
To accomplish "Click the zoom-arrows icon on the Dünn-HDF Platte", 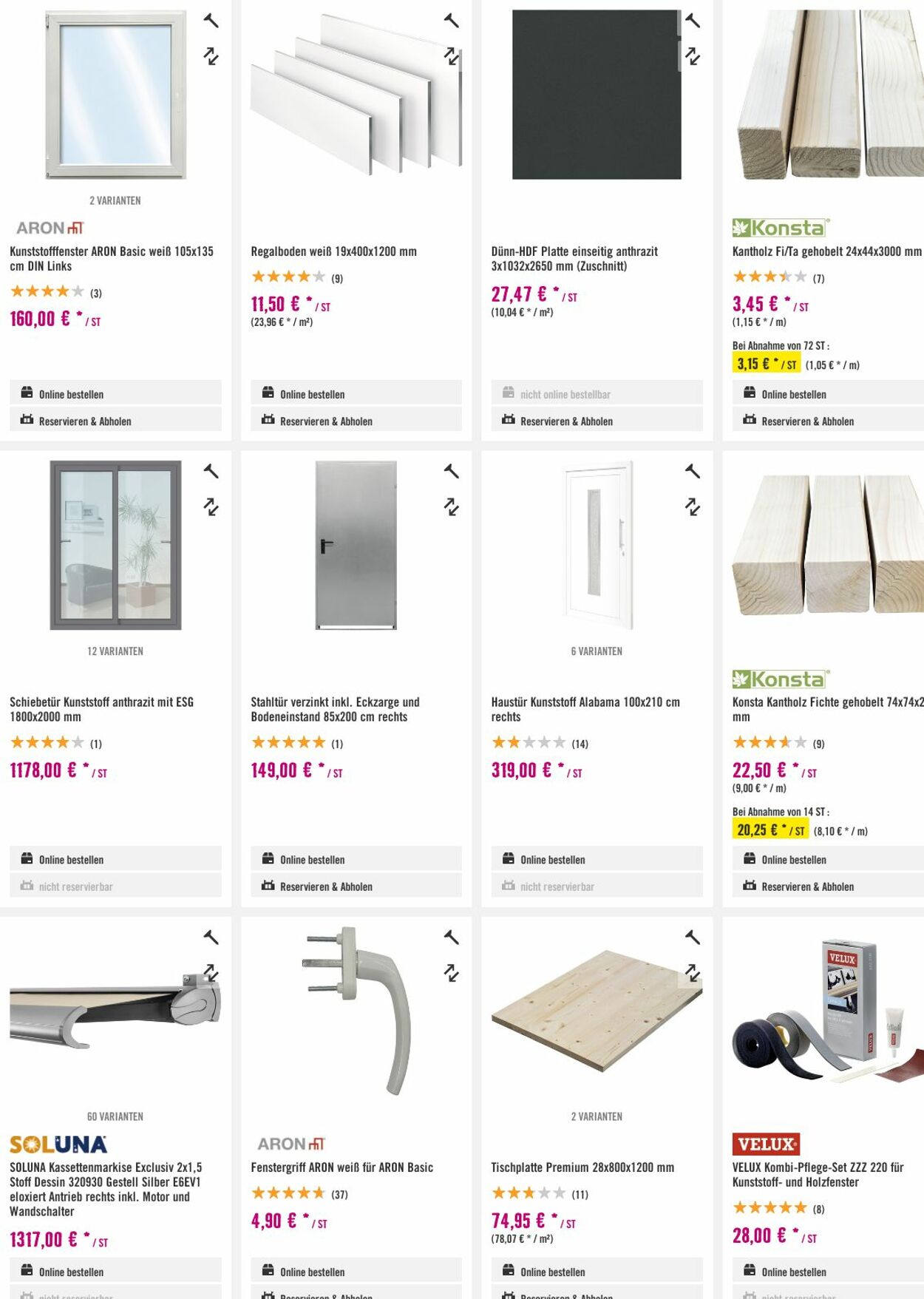I will point(692,54).
